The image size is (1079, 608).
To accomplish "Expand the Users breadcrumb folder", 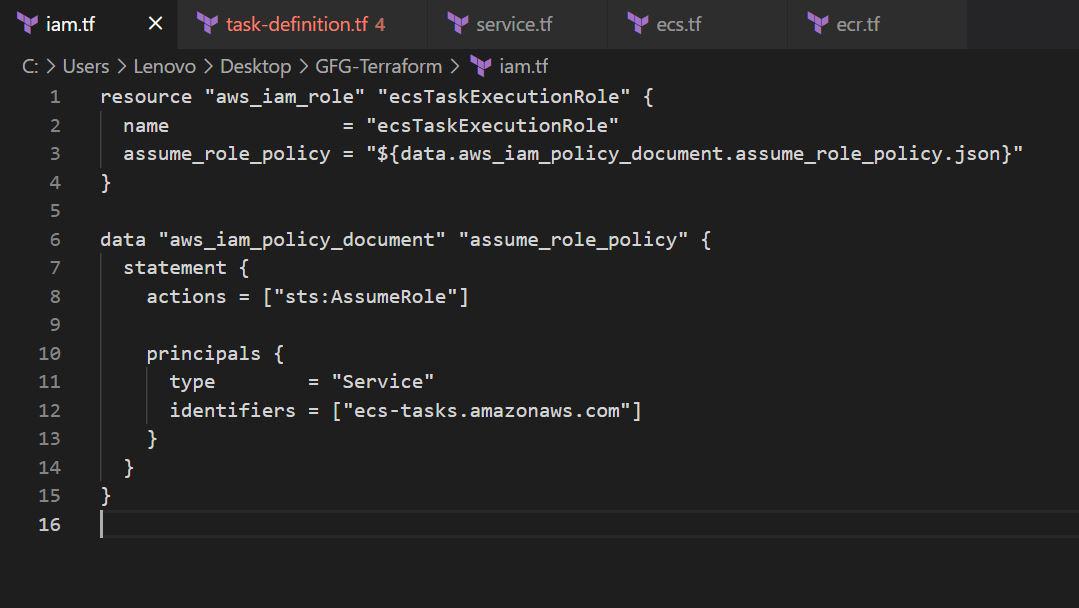I will [86, 67].
